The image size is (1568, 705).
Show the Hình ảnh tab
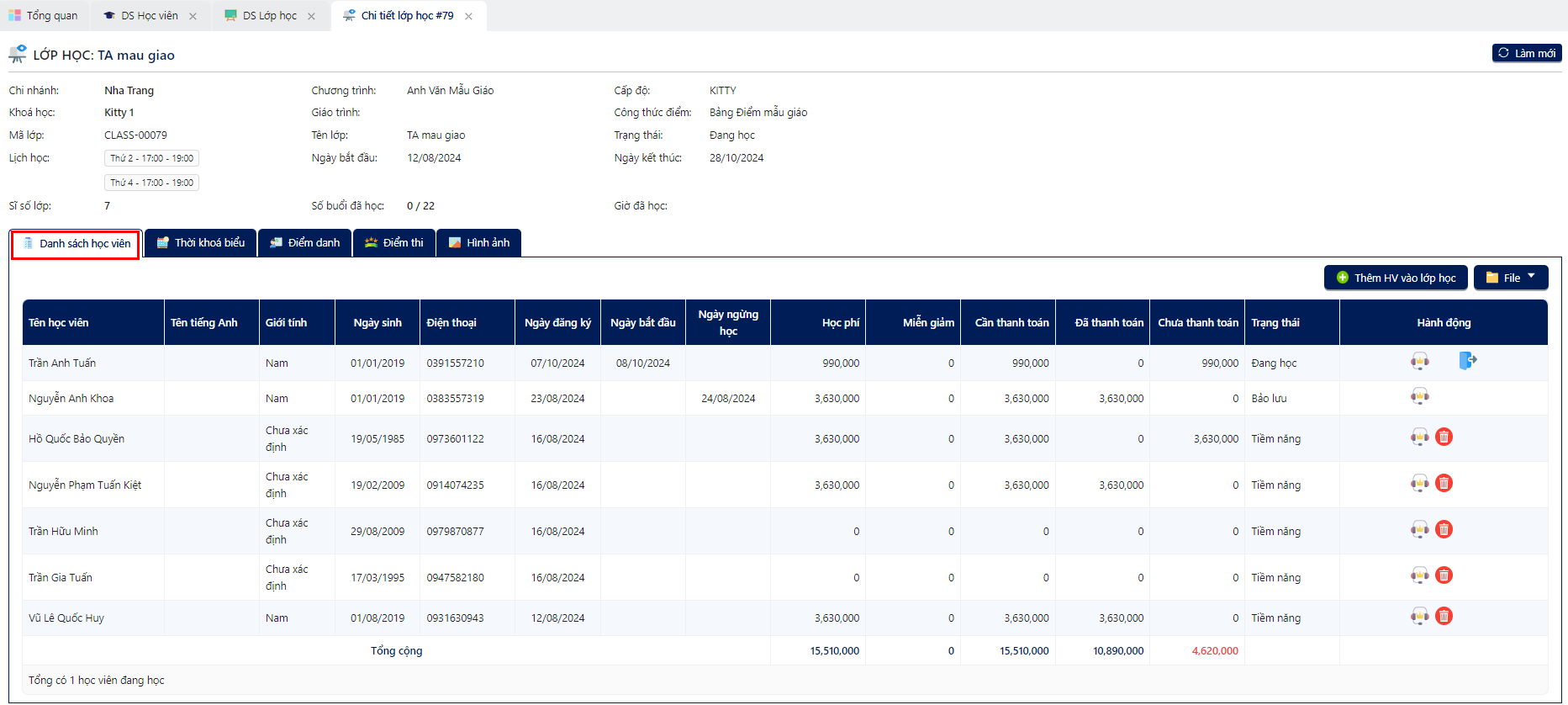pyautogui.click(x=478, y=242)
